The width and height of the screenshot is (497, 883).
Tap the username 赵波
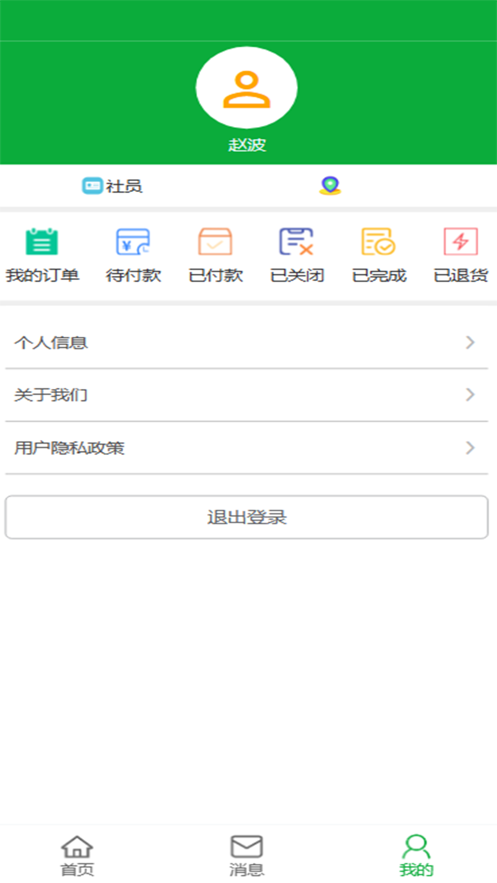pyautogui.click(x=247, y=145)
